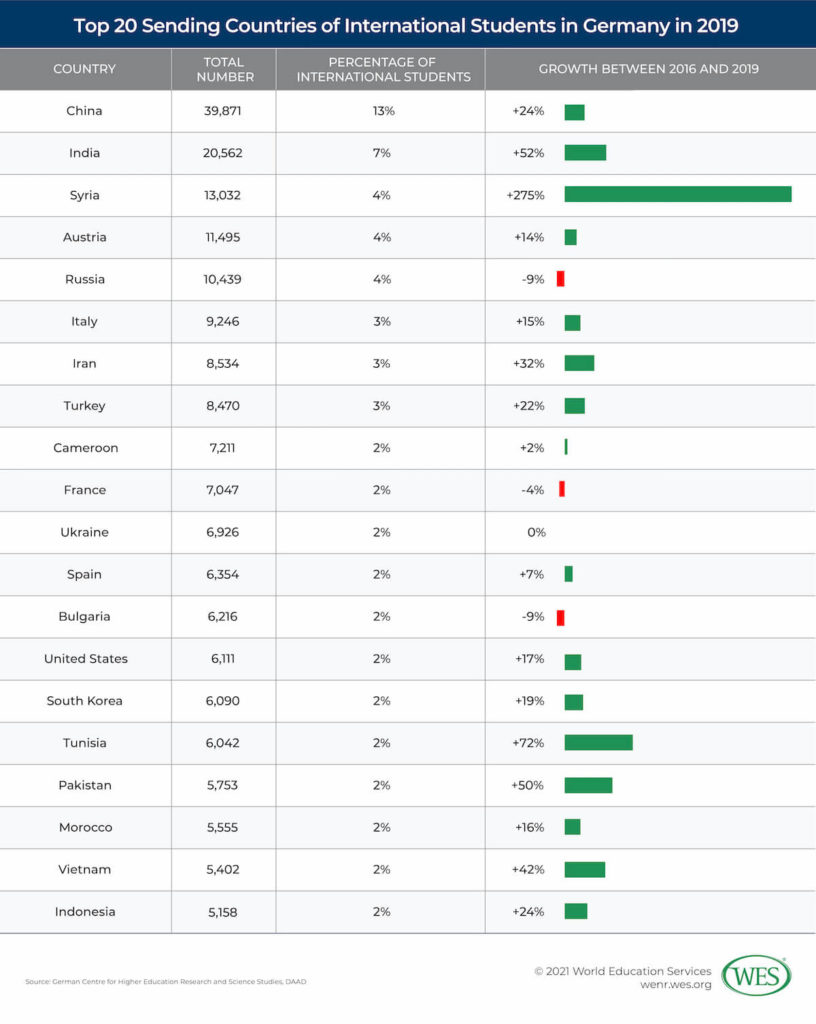816x1024 pixels.
Task: Click the chart title text
Action: coord(408,25)
